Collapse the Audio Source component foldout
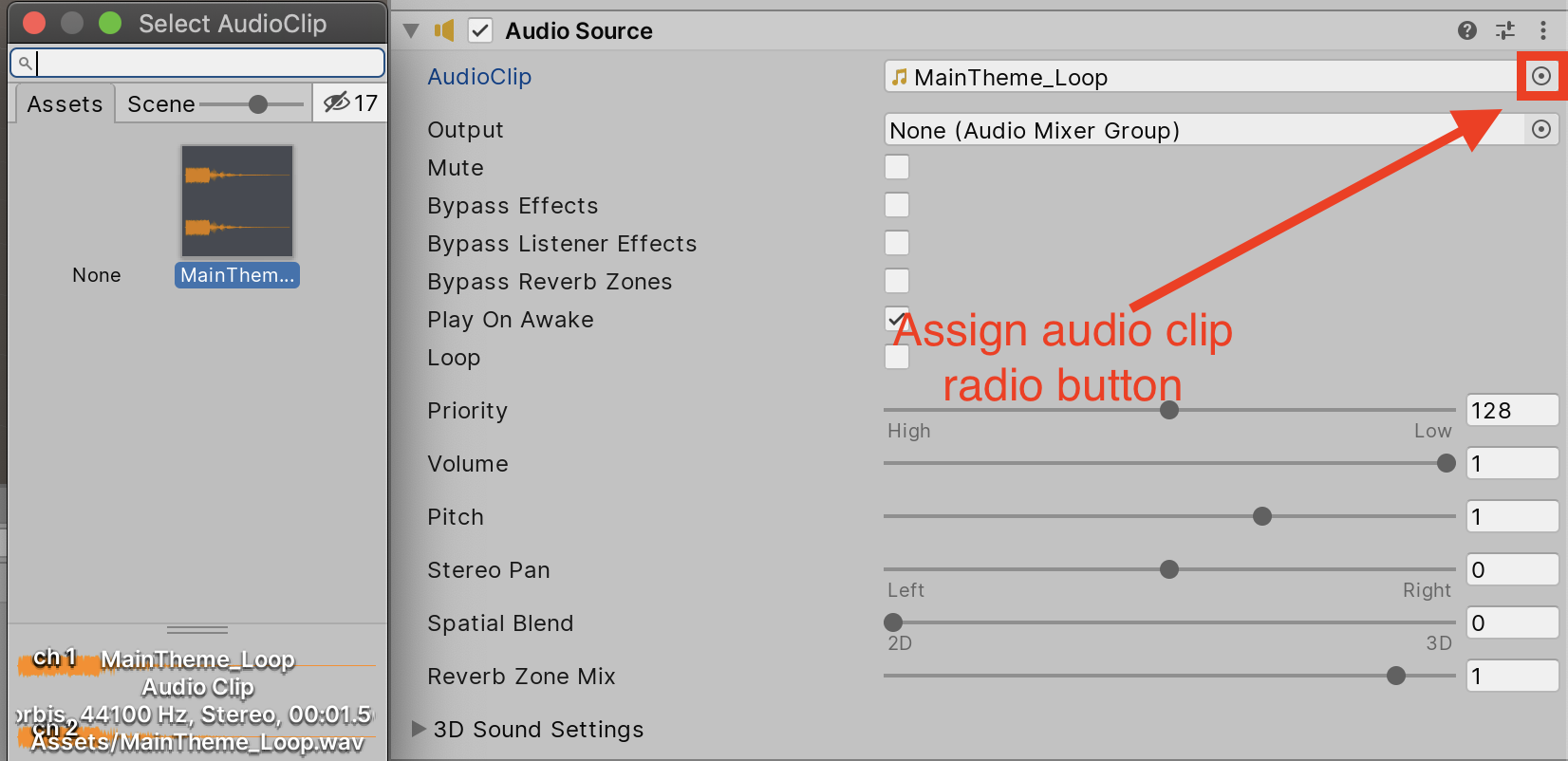The image size is (1568, 761). click(411, 30)
